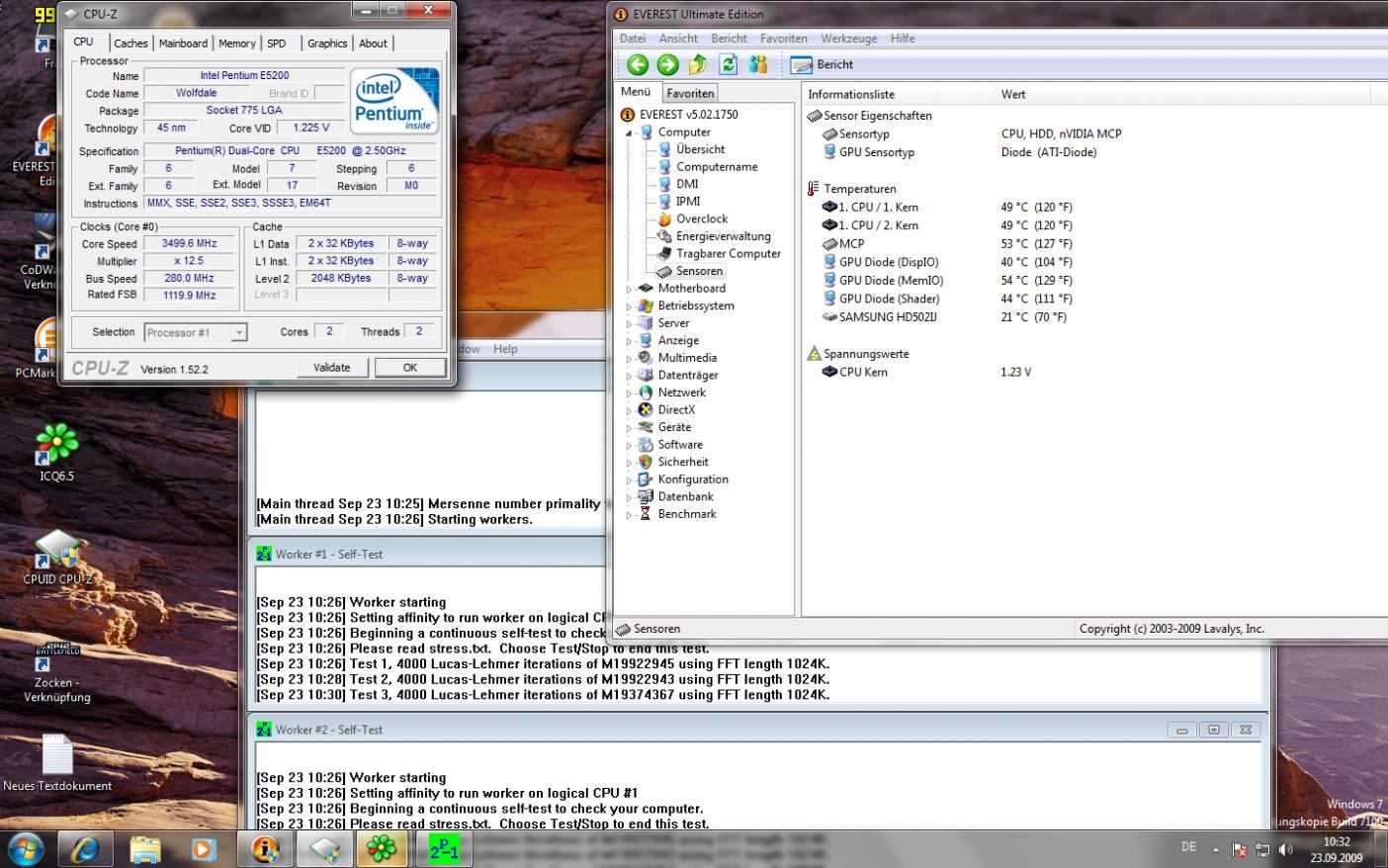Click the Refresh icon in EVEREST toolbar

pos(729,64)
